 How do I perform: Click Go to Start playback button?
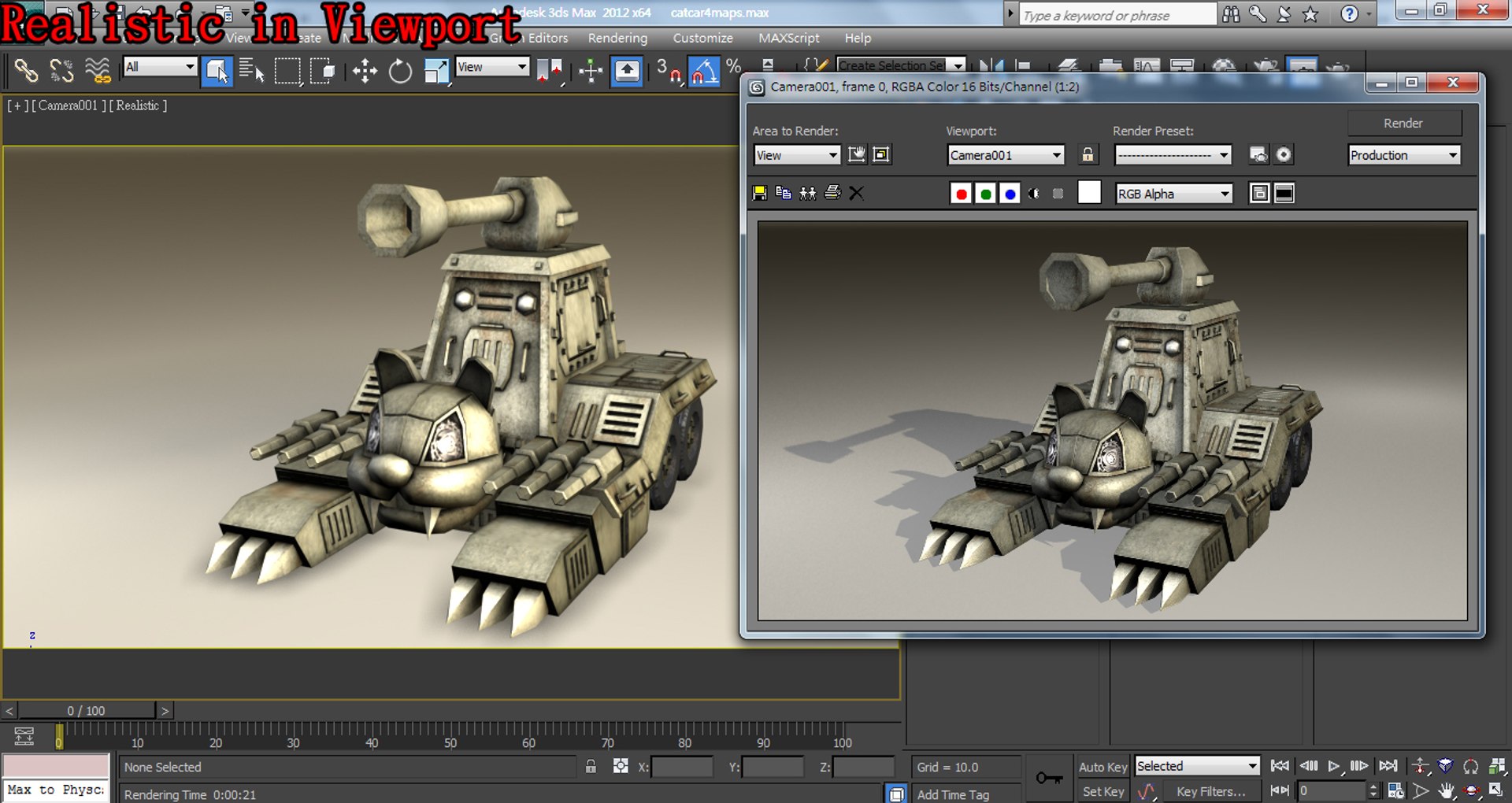point(1280,766)
